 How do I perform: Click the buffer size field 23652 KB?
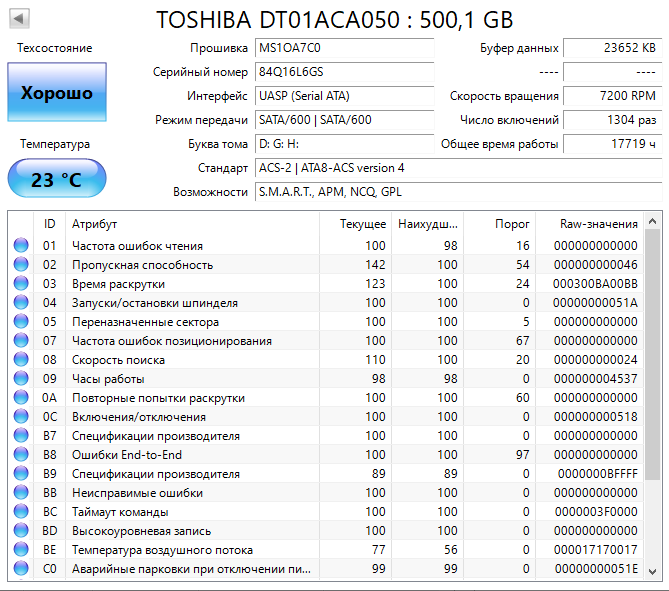(613, 48)
